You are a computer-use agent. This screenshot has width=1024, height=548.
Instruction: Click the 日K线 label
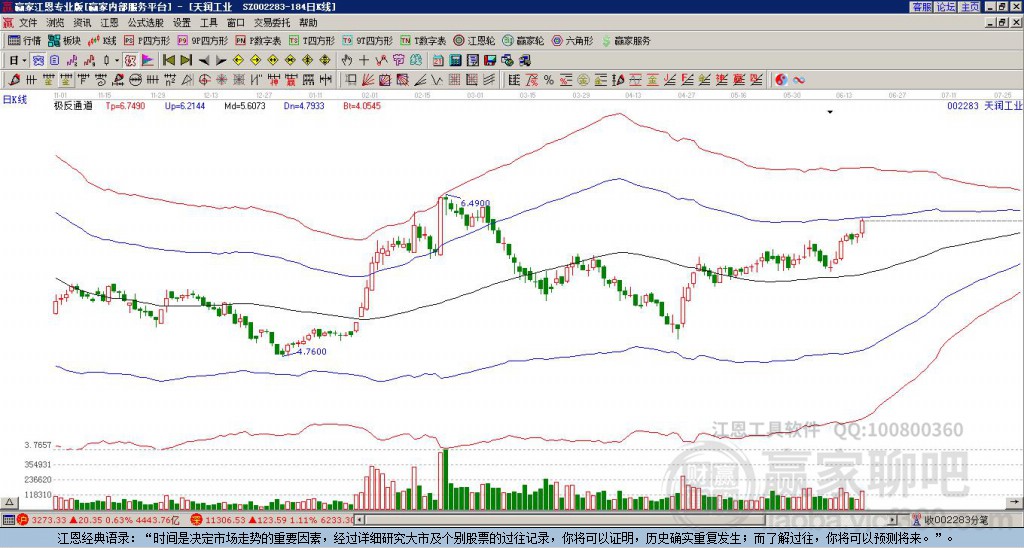(x=14, y=99)
